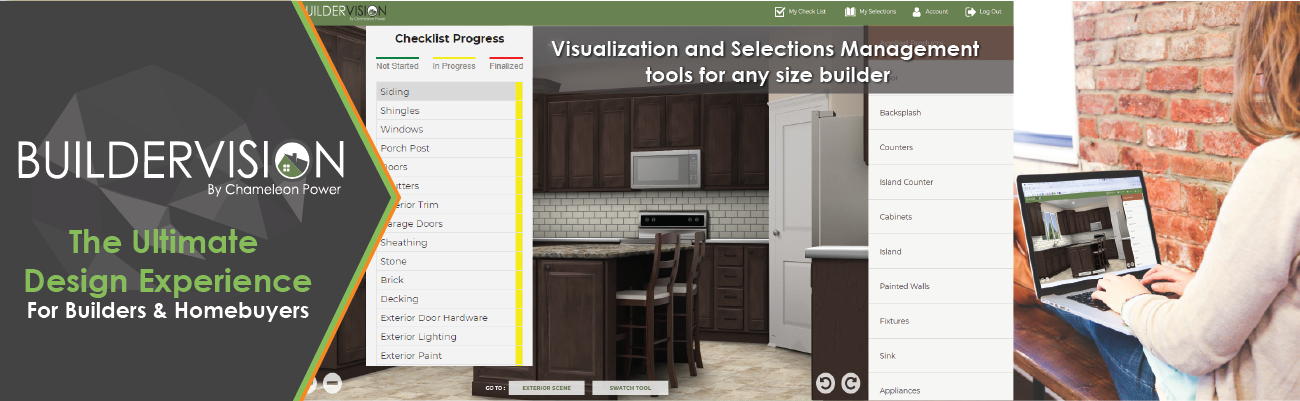Click the Log Out arrow icon
The image size is (1300, 401).
[x=970, y=12]
